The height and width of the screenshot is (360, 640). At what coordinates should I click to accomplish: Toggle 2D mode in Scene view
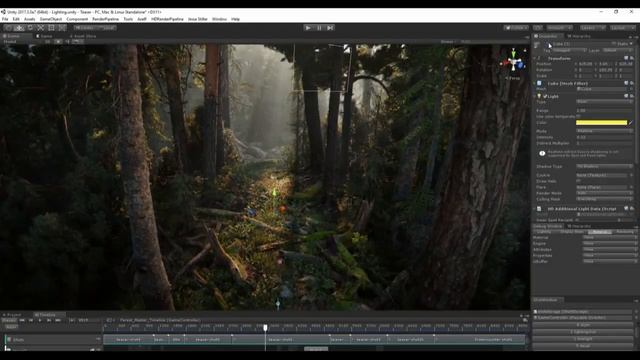[x=48, y=42]
